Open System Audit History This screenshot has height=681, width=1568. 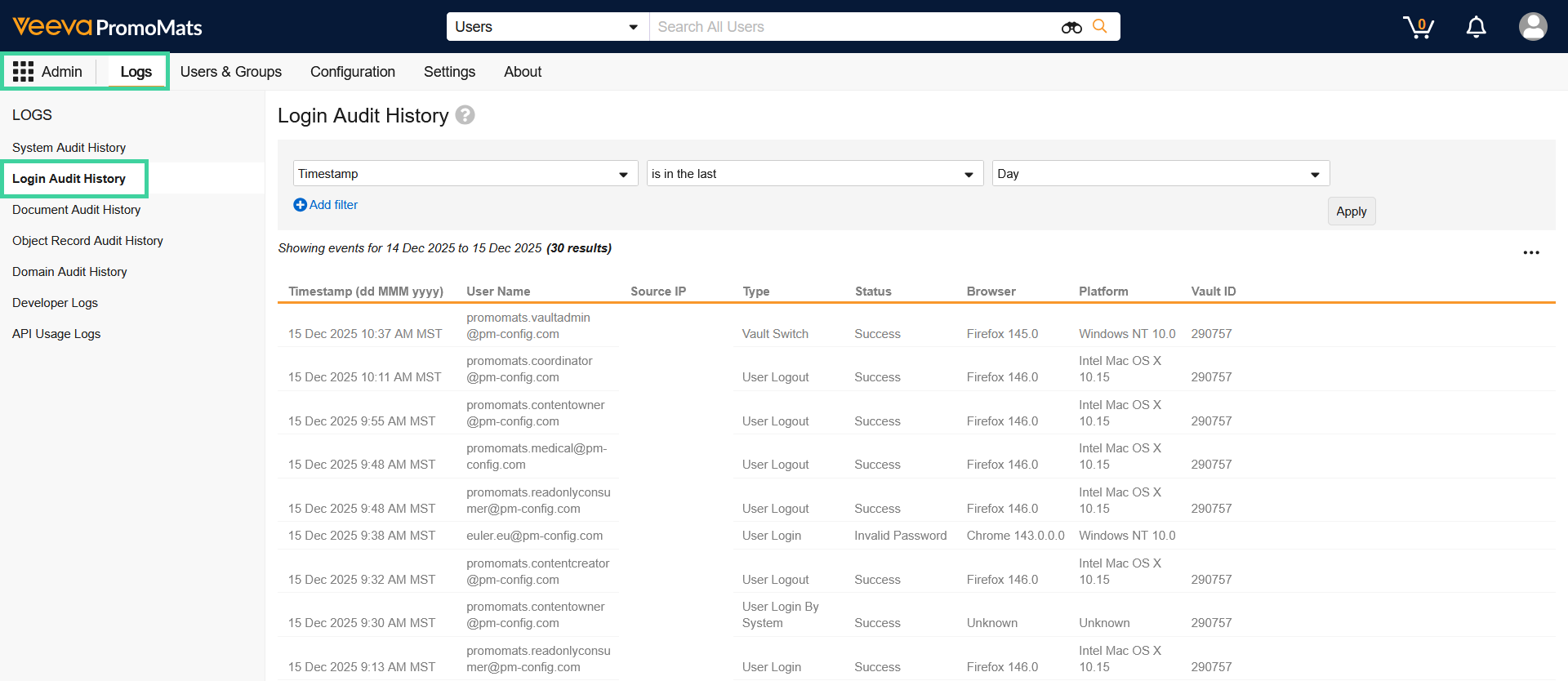point(69,148)
